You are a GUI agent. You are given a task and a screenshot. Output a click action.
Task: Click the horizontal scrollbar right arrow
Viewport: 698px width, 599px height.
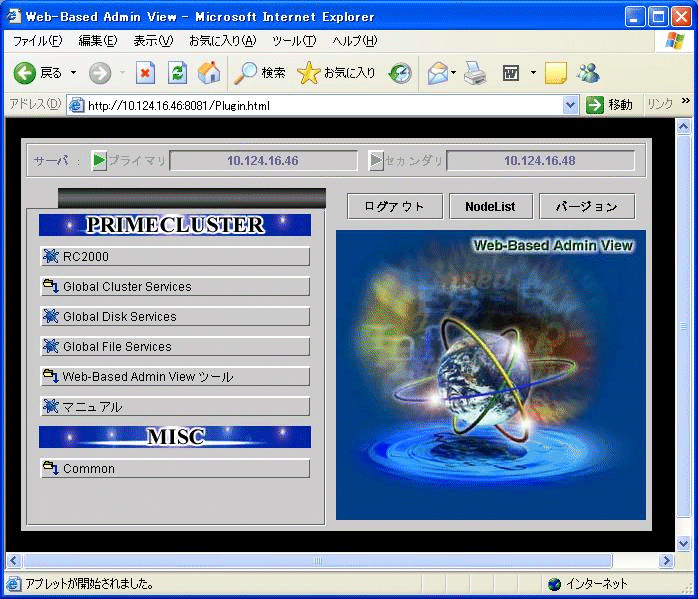tap(666, 560)
